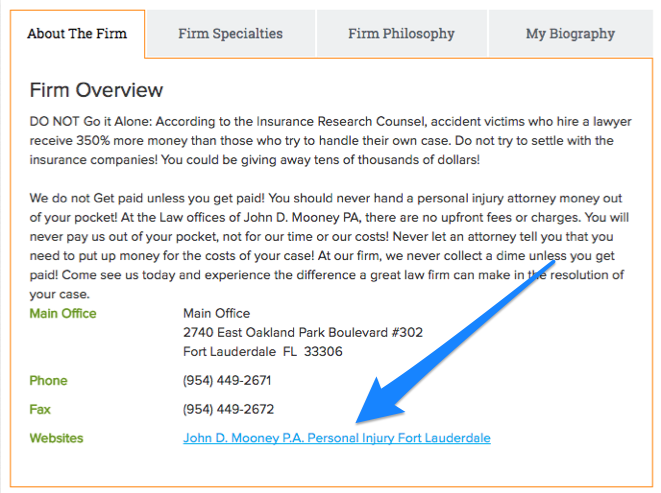The width and height of the screenshot is (661, 493).
Task: Switch to the Firm Specialties tab
Action: (230, 33)
